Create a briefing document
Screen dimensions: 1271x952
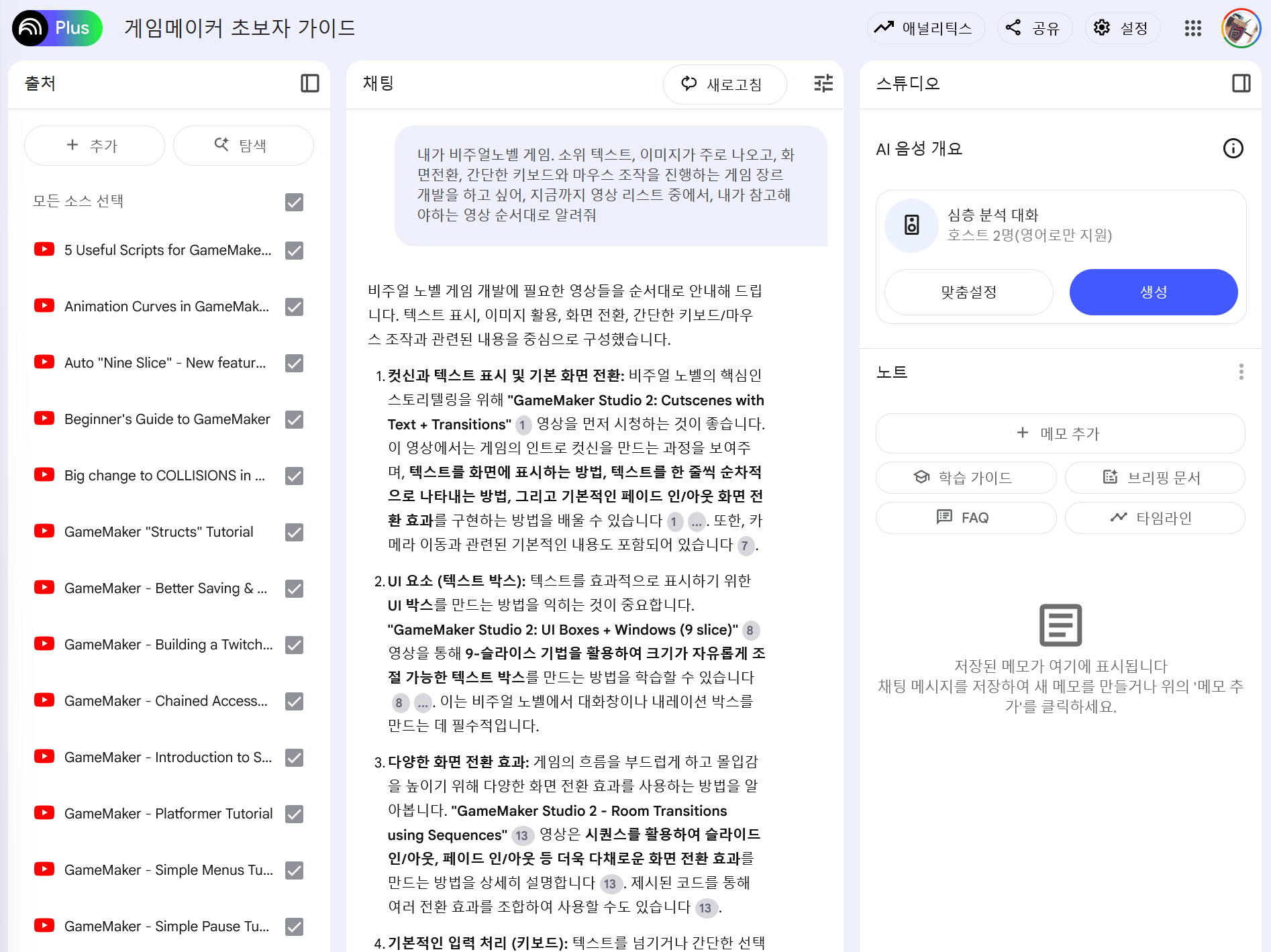(1154, 477)
